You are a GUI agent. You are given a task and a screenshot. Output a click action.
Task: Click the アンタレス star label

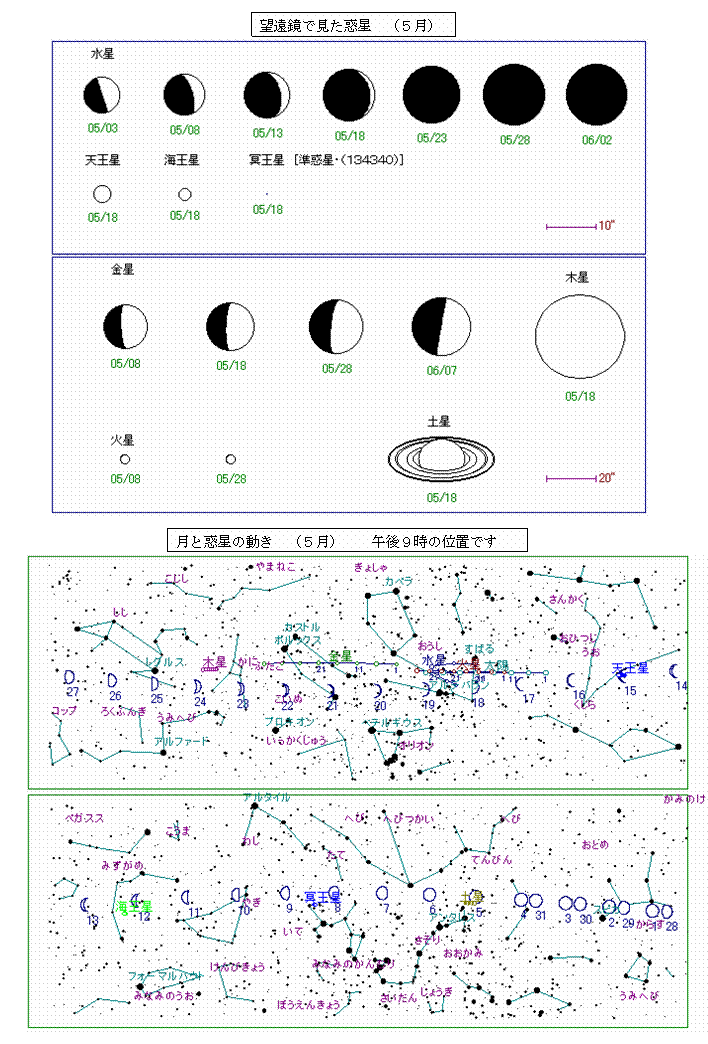pyautogui.click(x=452, y=917)
